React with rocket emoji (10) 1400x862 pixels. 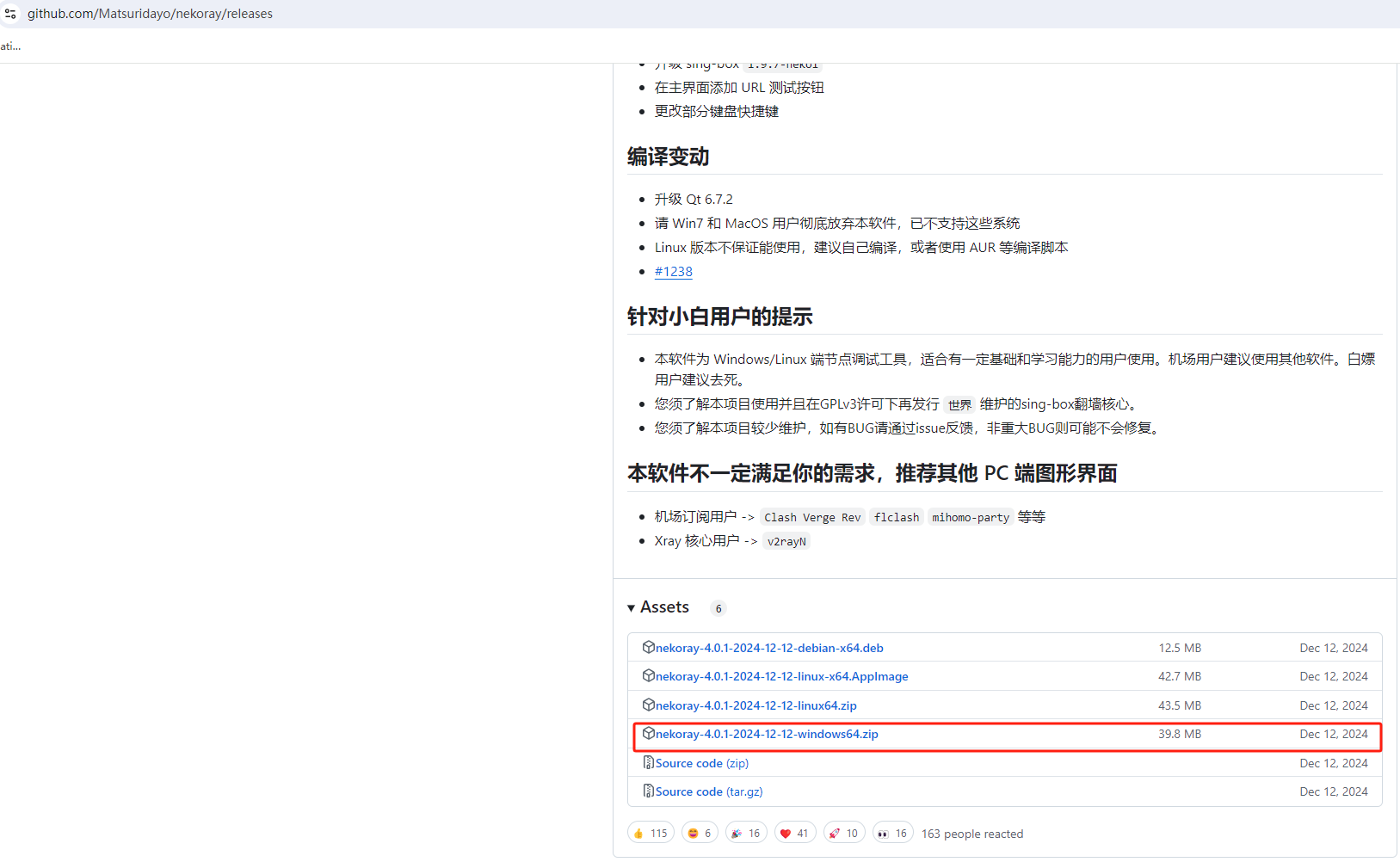point(844,833)
